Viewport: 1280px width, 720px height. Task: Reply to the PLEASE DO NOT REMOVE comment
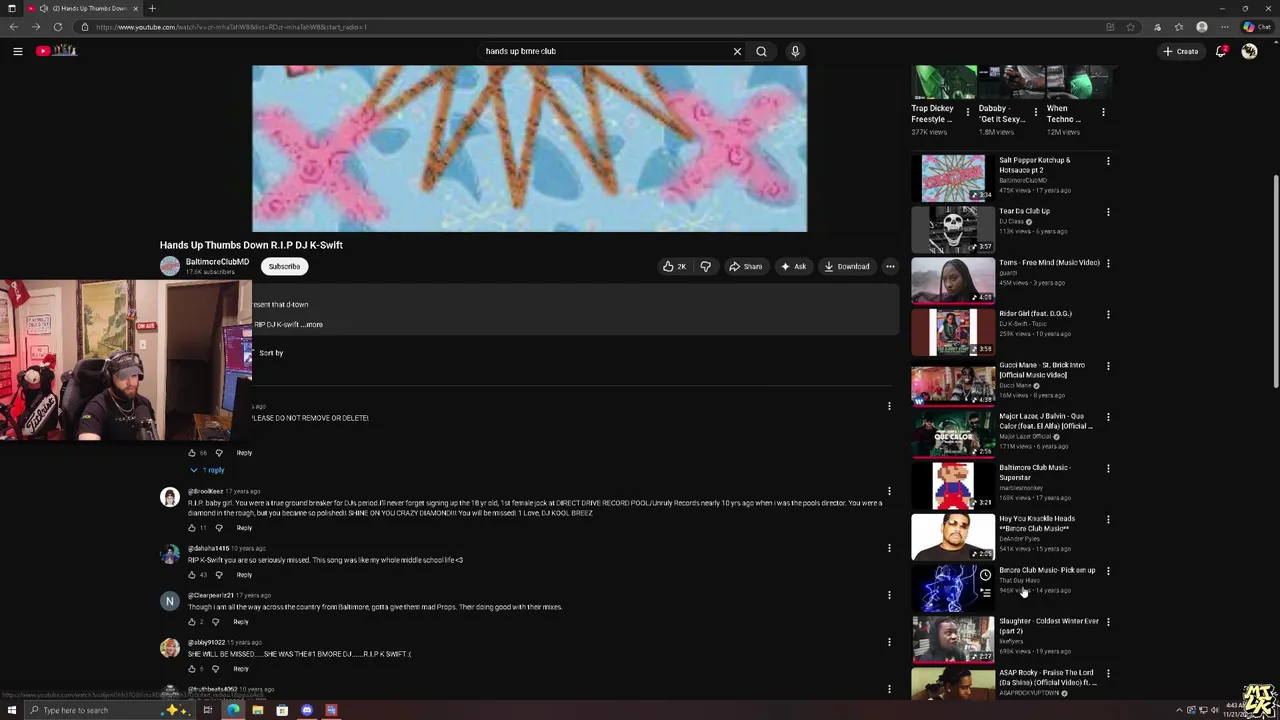click(x=244, y=453)
